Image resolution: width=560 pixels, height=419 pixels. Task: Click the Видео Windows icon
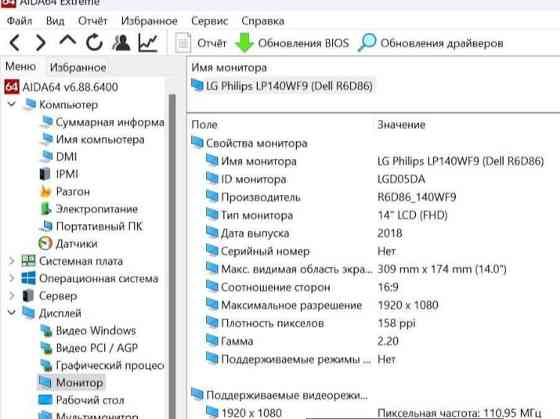(46, 331)
